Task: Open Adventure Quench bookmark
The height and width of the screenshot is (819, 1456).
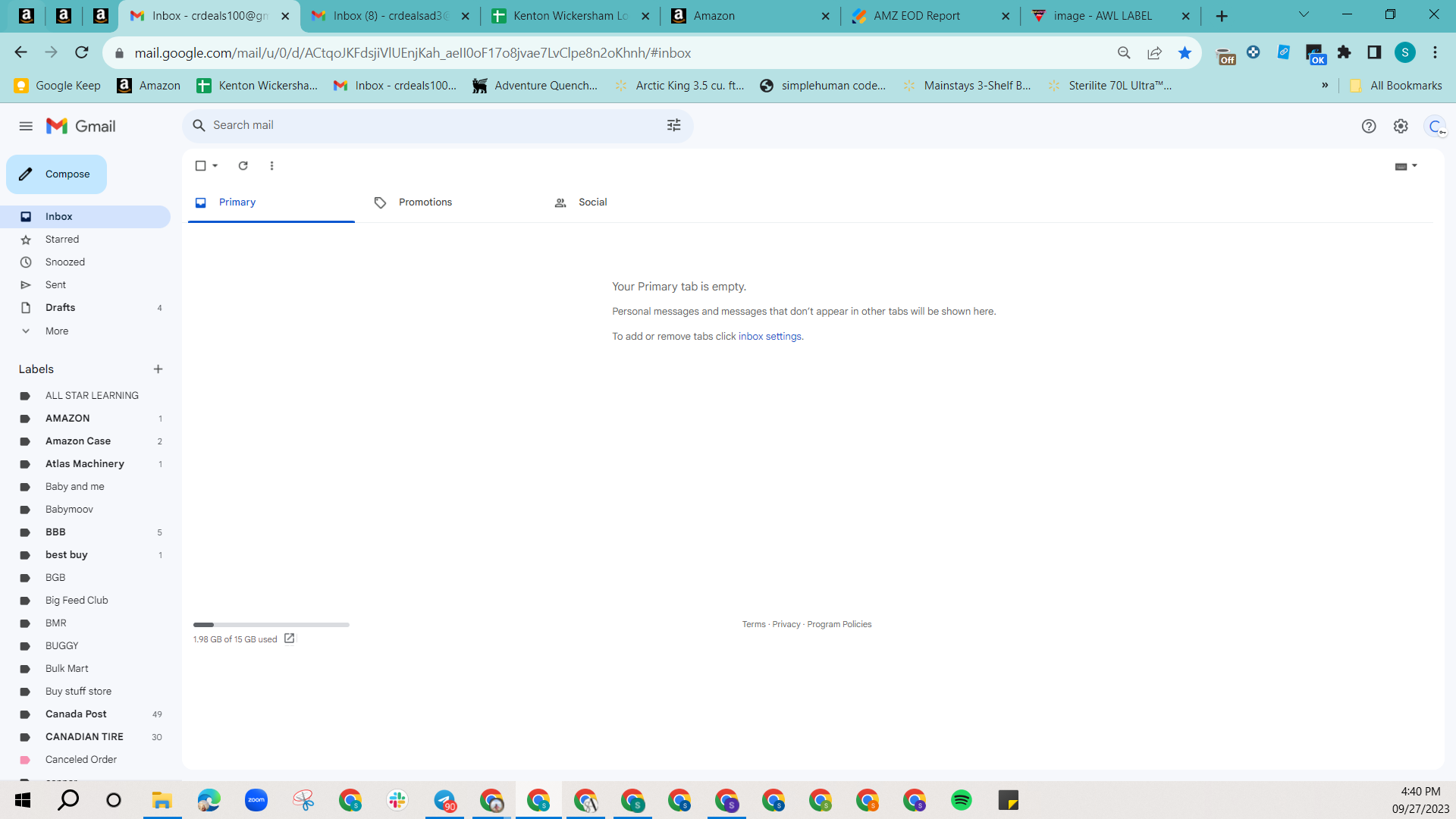Action: tap(535, 85)
